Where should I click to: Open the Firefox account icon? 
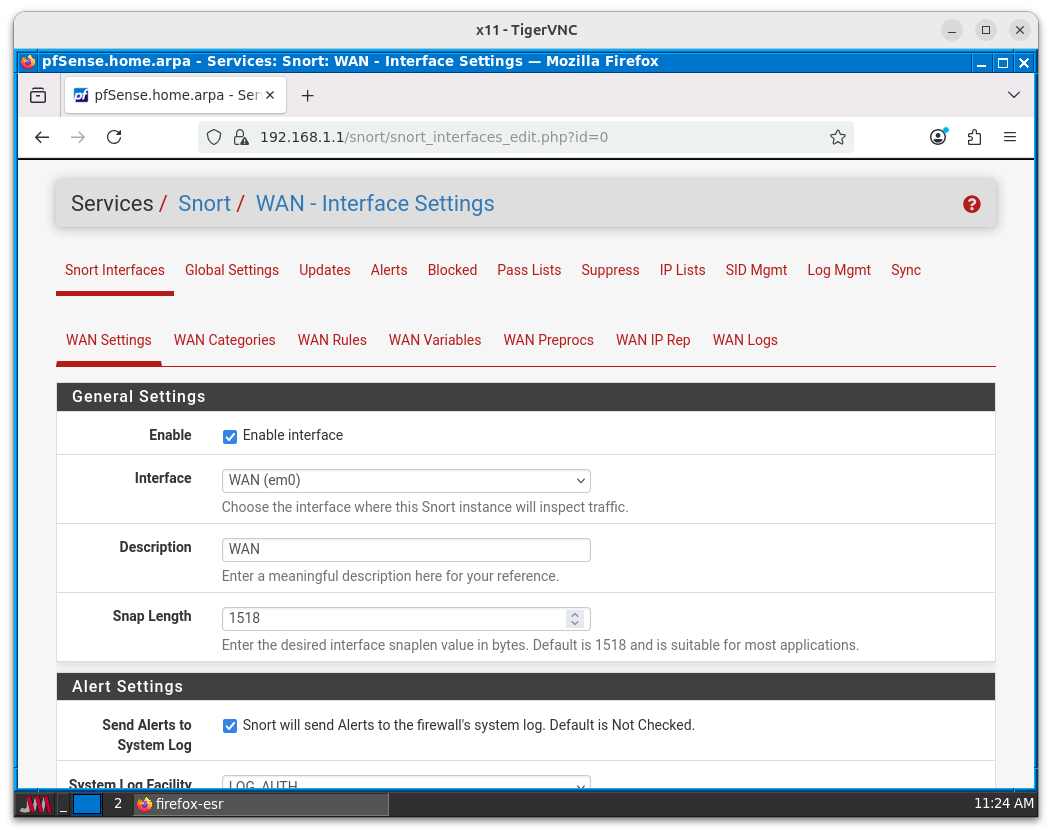pyautogui.click(x=938, y=138)
